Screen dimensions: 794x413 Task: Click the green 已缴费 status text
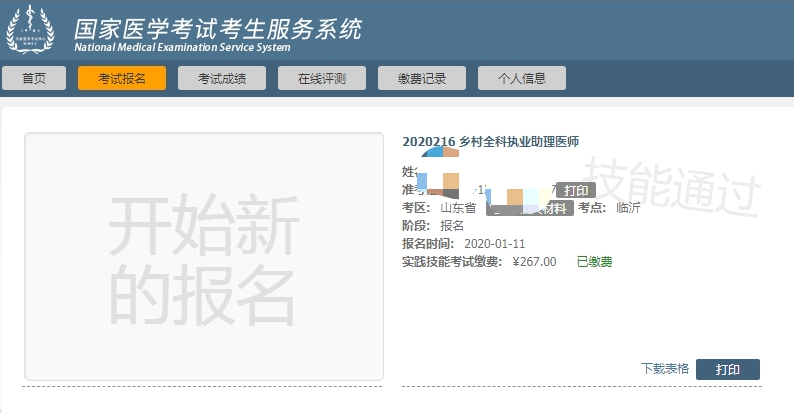click(594, 261)
